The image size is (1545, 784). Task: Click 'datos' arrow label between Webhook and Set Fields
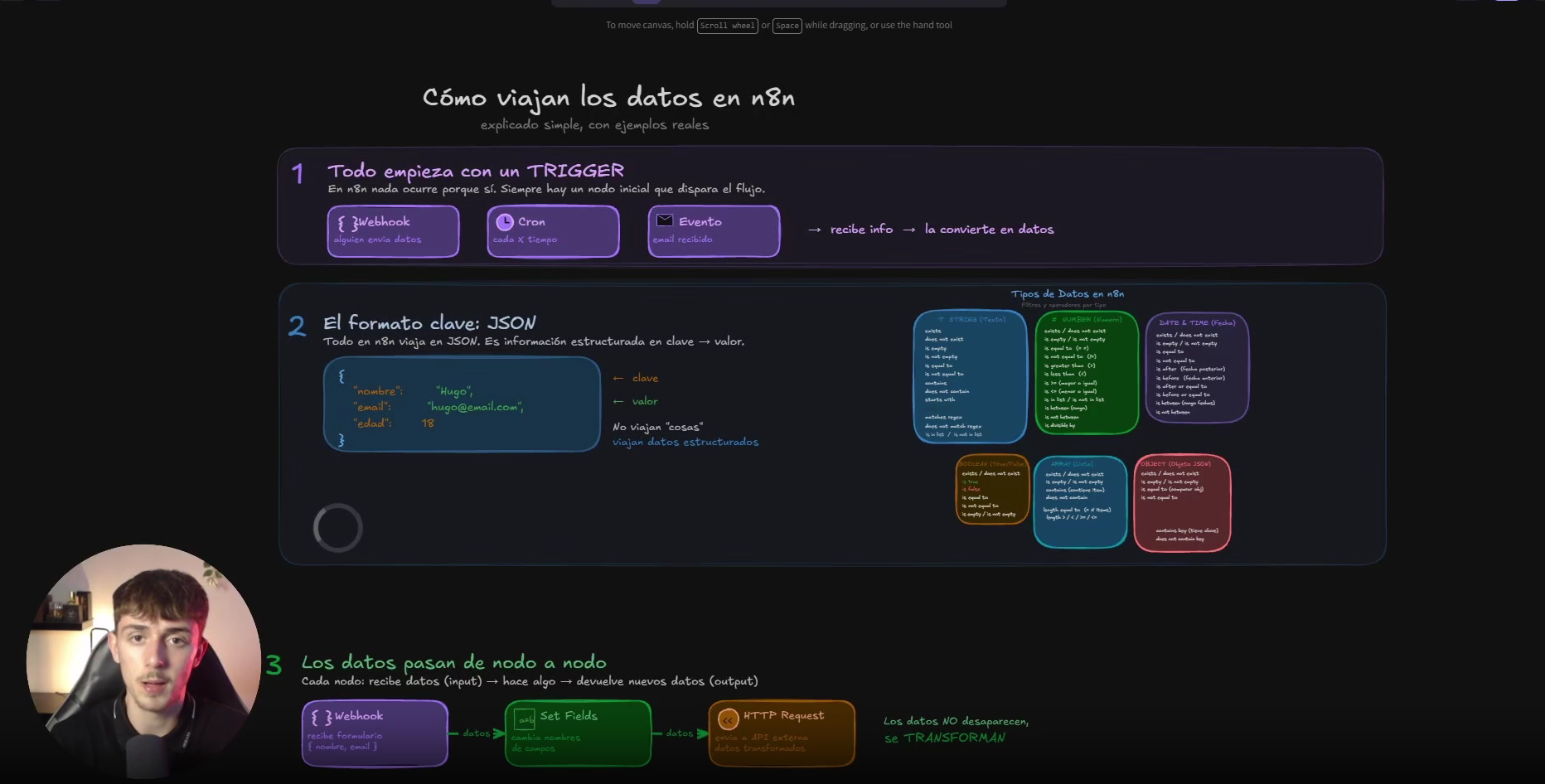[477, 733]
